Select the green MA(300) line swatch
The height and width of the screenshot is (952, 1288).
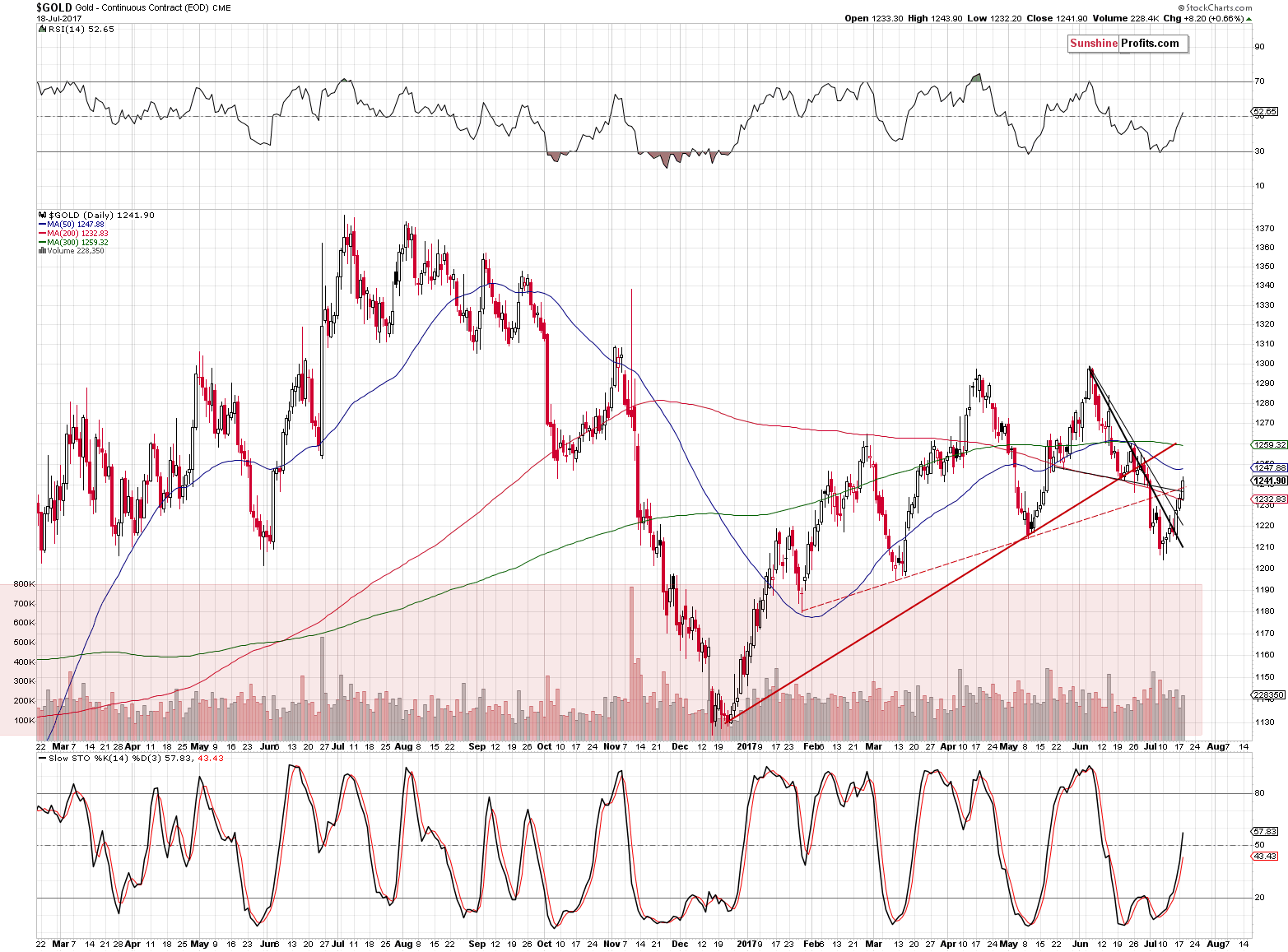coord(42,243)
